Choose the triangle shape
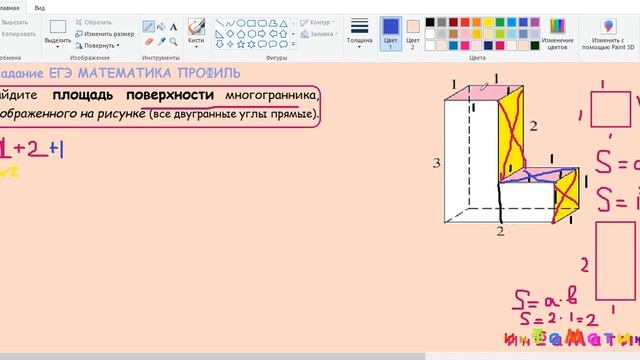Image resolution: width=640 pixels, height=360 pixels. (x=283, y=23)
